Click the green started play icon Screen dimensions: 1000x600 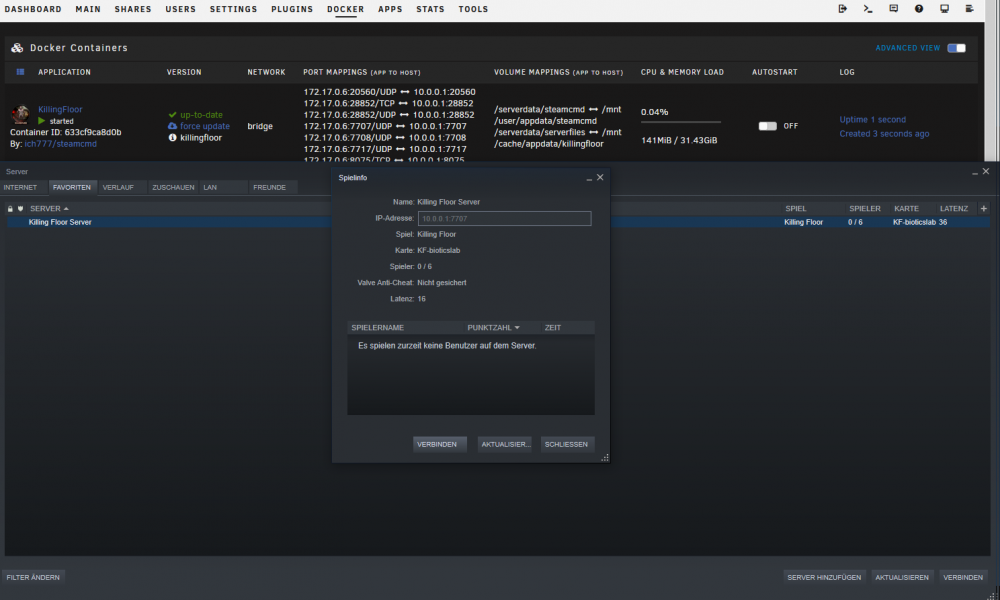coord(41,121)
